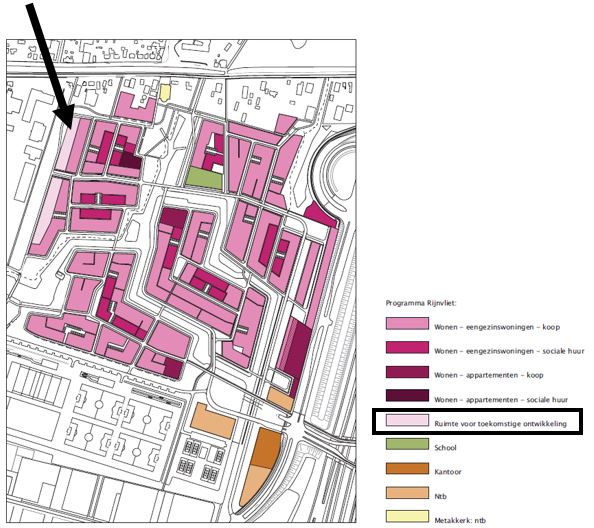Click the 'Kantoor' legend text
Image resolution: width=594 pixels, height=528 pixels.
448,472
